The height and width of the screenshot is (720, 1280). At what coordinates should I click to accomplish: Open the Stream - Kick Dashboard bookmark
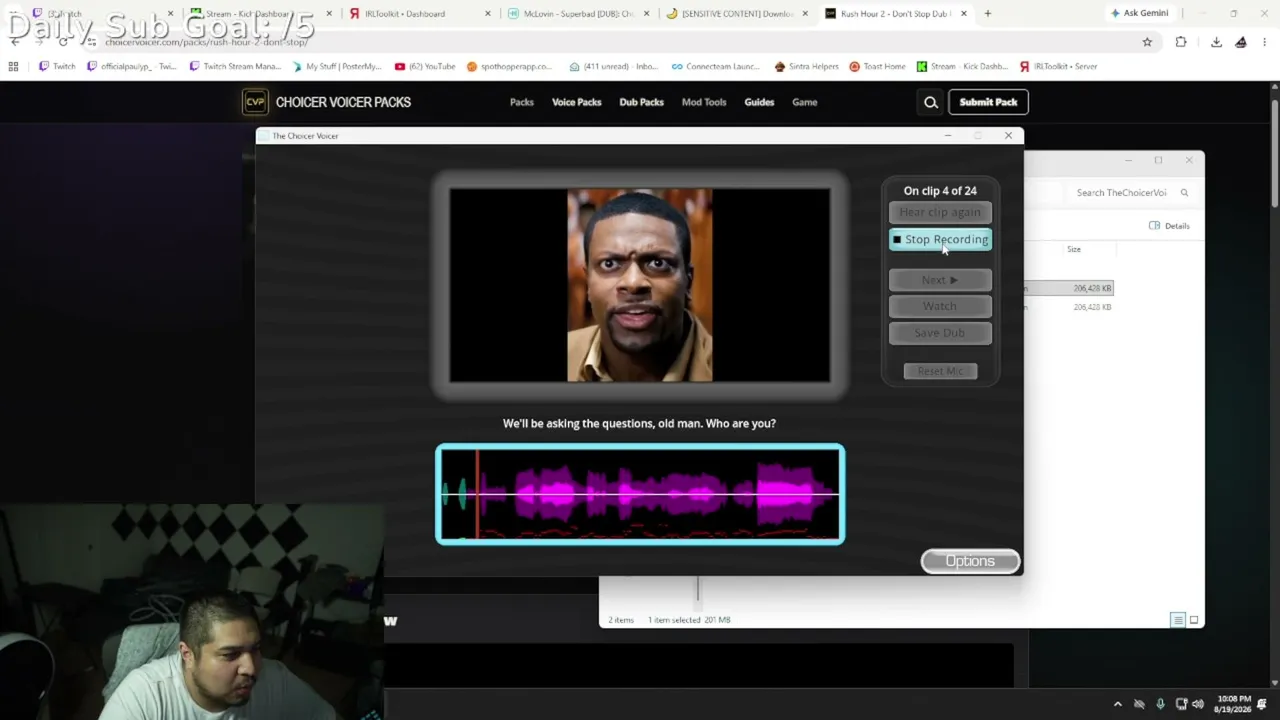click(962, 66)
